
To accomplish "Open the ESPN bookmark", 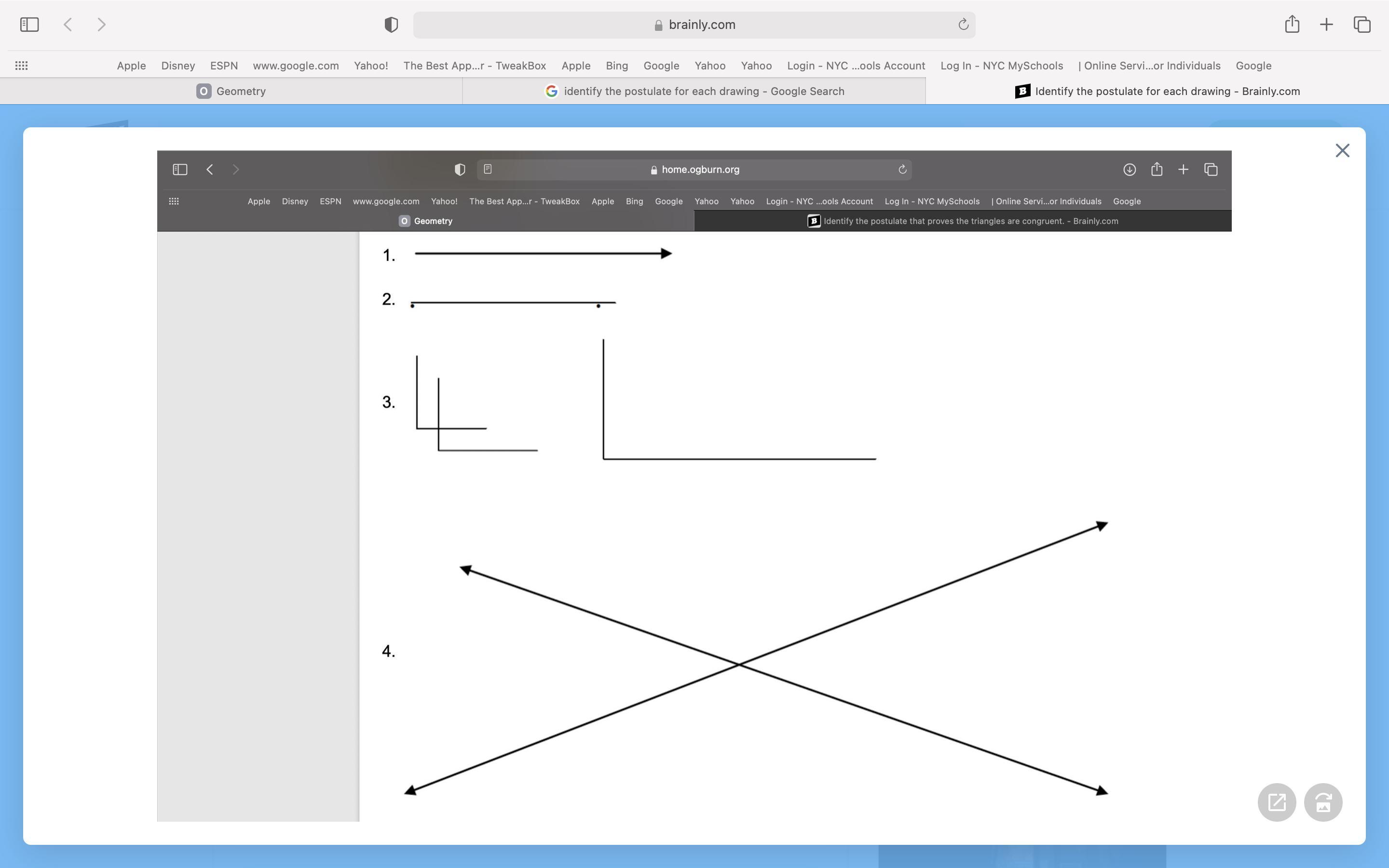I will coord(224,66).
